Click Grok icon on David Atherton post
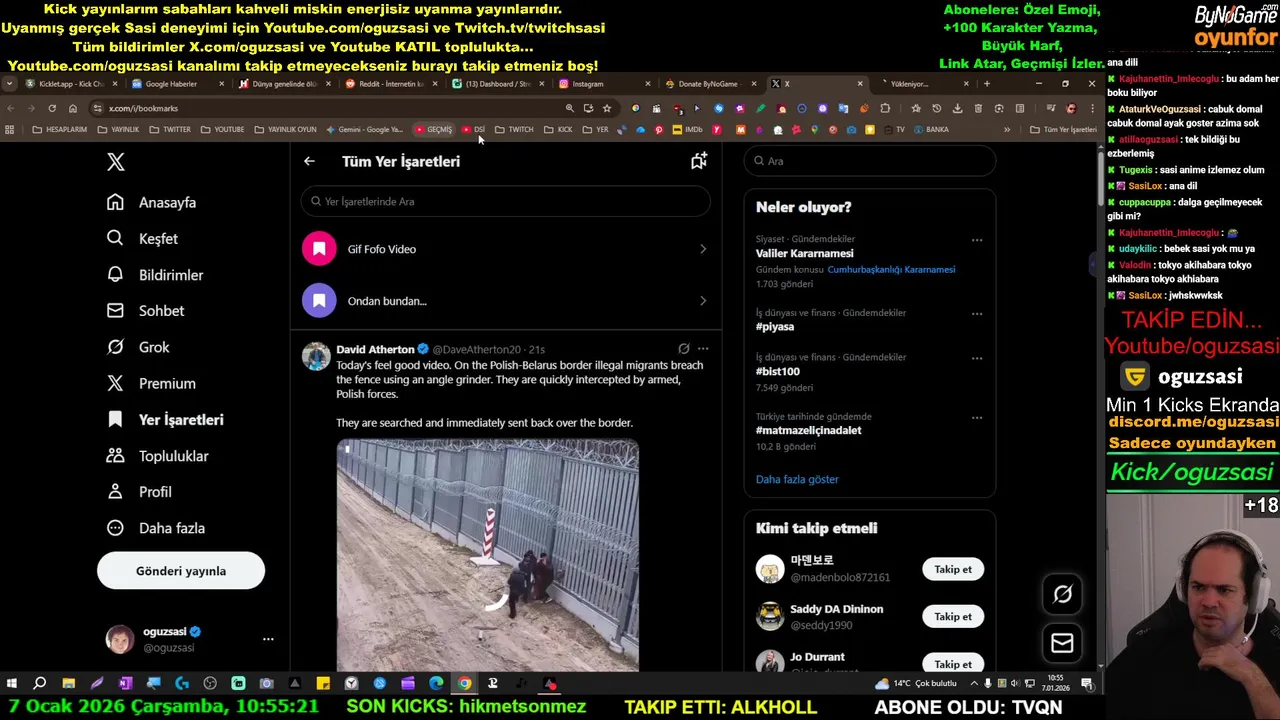The height and width of the screenshot is (720, 1280). pyautogui.click(x=684, y=349)
